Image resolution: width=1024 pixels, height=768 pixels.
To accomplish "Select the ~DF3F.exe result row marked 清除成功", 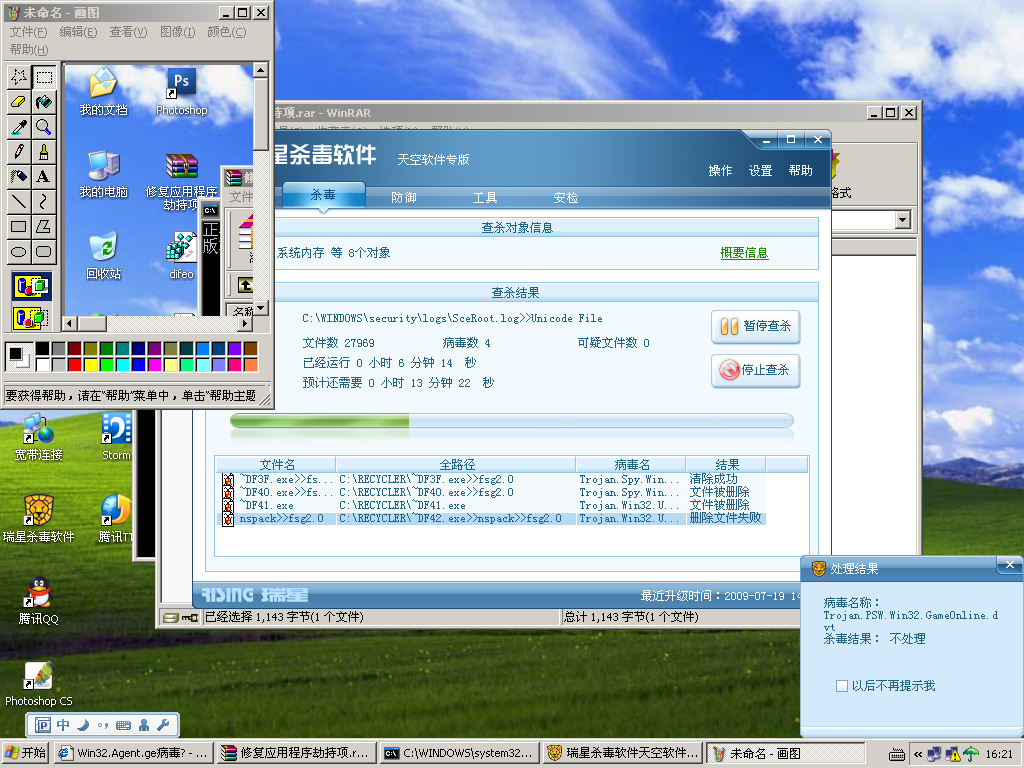I will [x=493, y=479].
